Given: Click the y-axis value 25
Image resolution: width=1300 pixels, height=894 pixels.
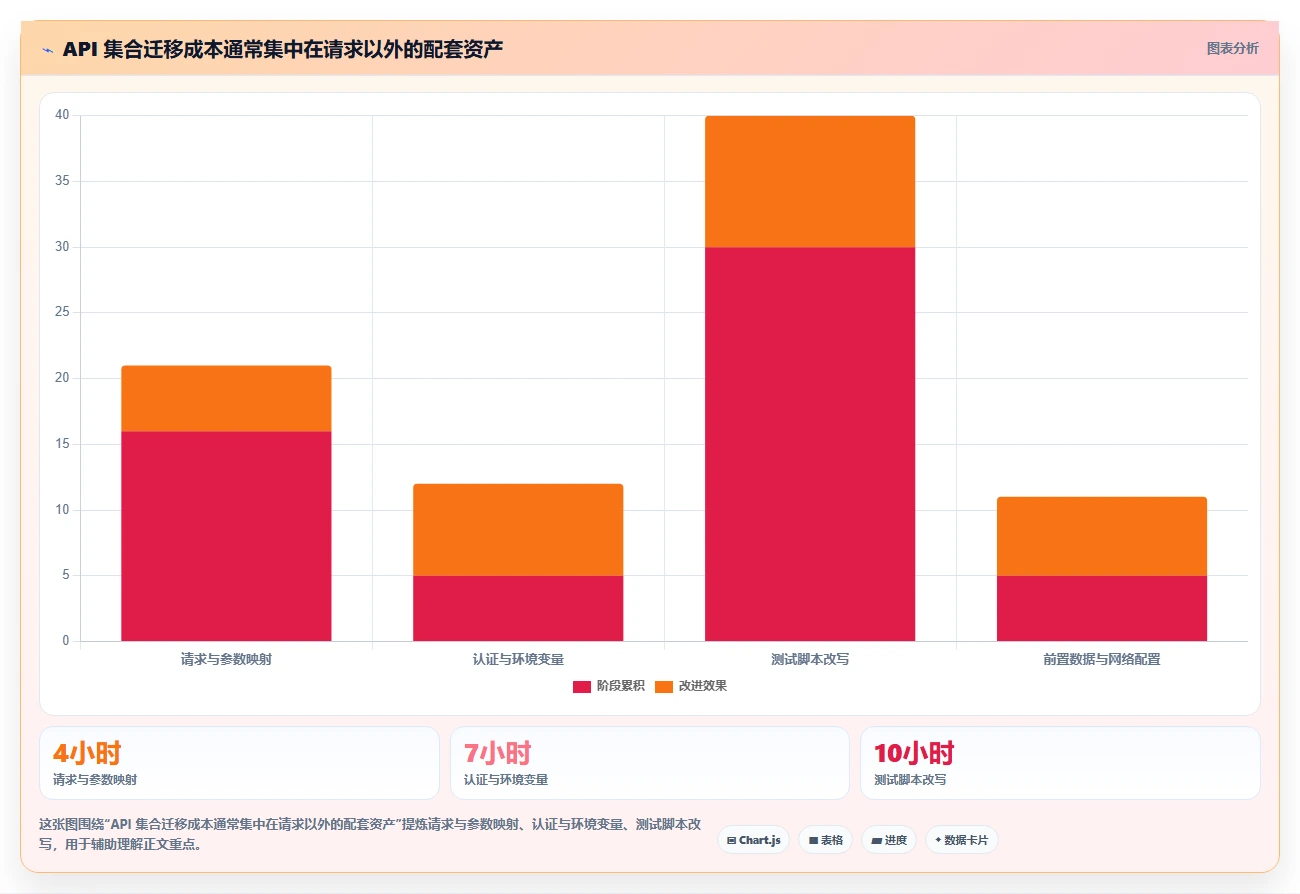Looking at the screenshot, I should coord(62,312).
